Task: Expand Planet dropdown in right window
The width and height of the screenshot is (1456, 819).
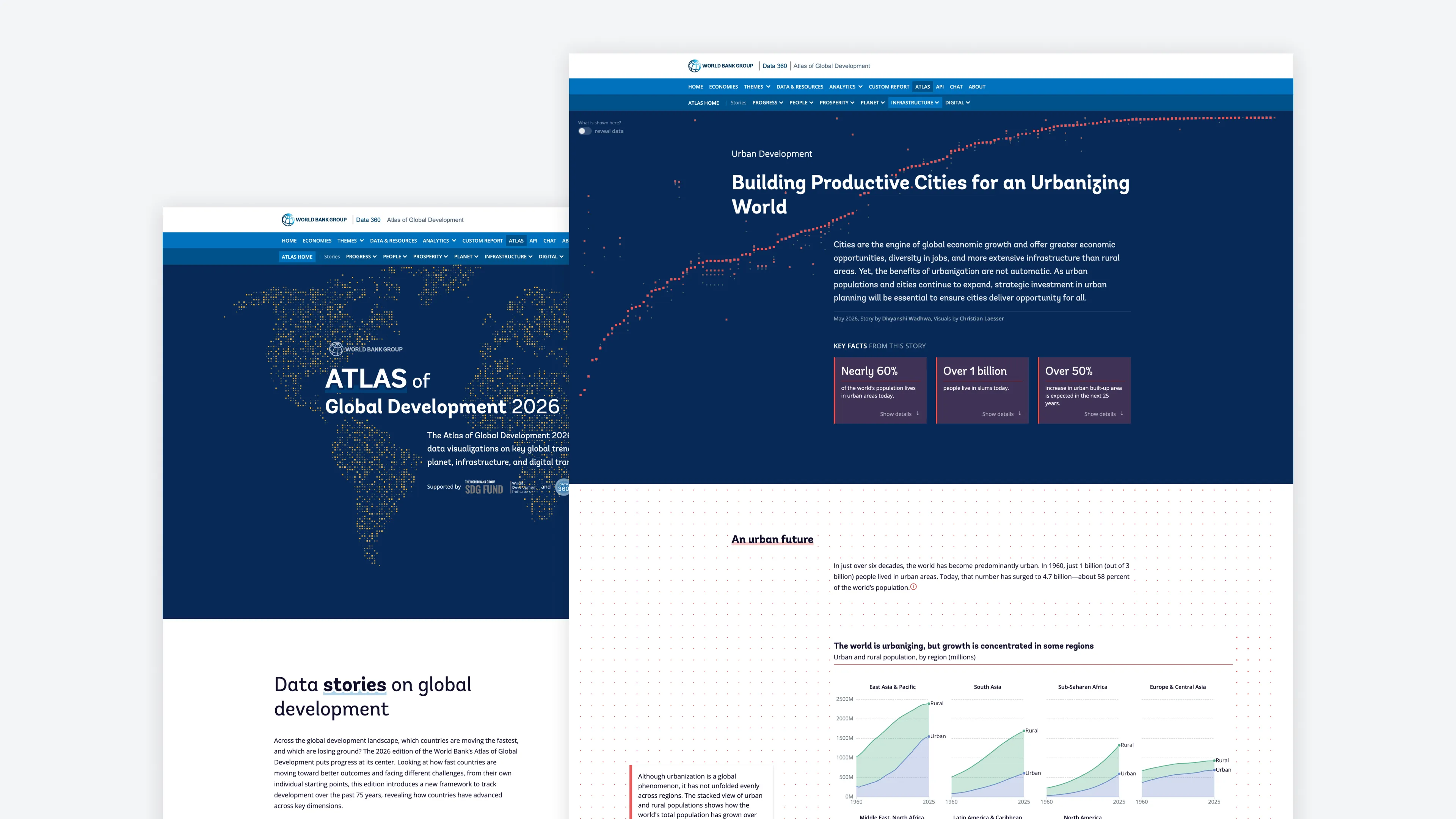Action: (872, 102)
